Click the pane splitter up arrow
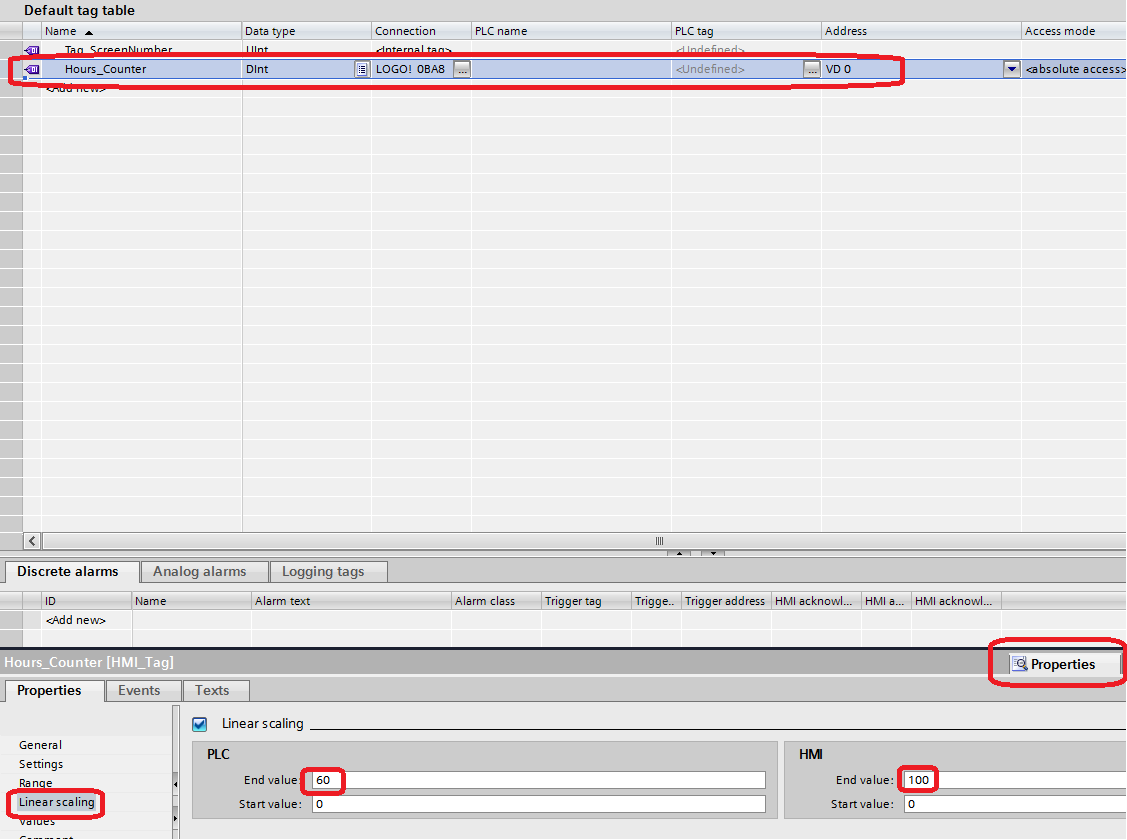The height and width of the screenshot is (840, 1127). tap(679, 553)
